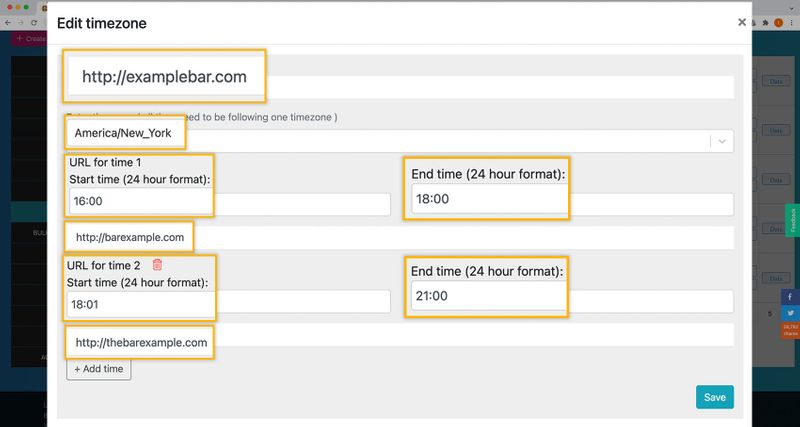This screenshot has height=427, width=800.
Task: Close the Edit timezone dialog
Action: (x=741, y=21)
